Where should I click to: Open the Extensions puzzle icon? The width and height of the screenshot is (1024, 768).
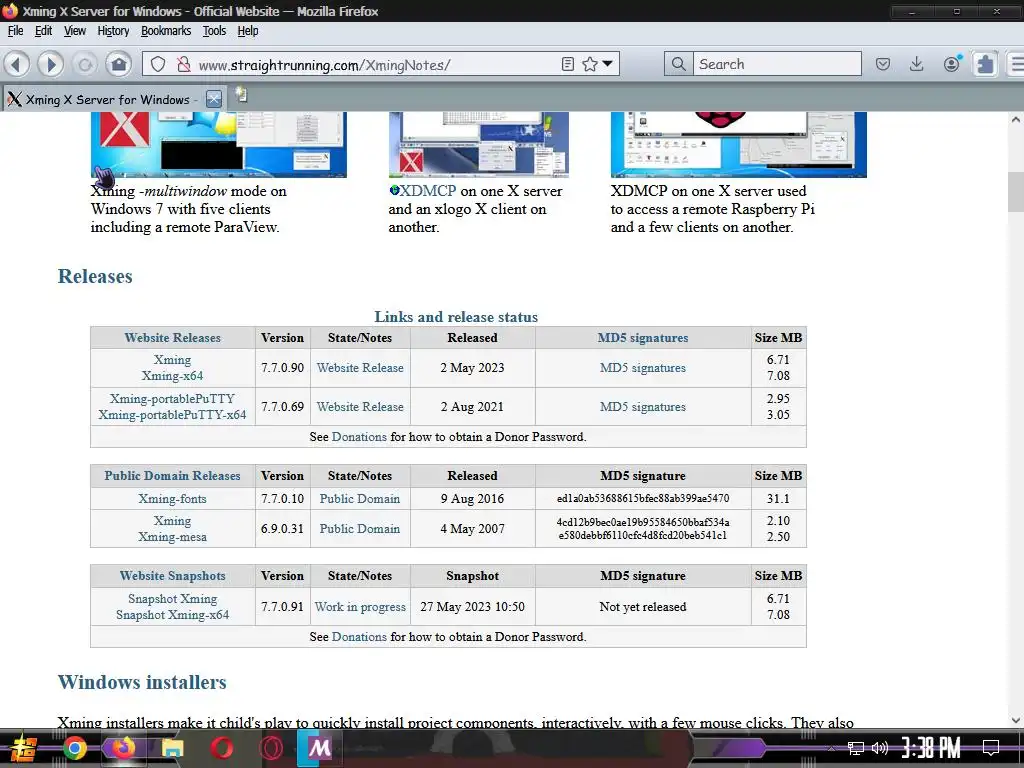coord(985,64)
